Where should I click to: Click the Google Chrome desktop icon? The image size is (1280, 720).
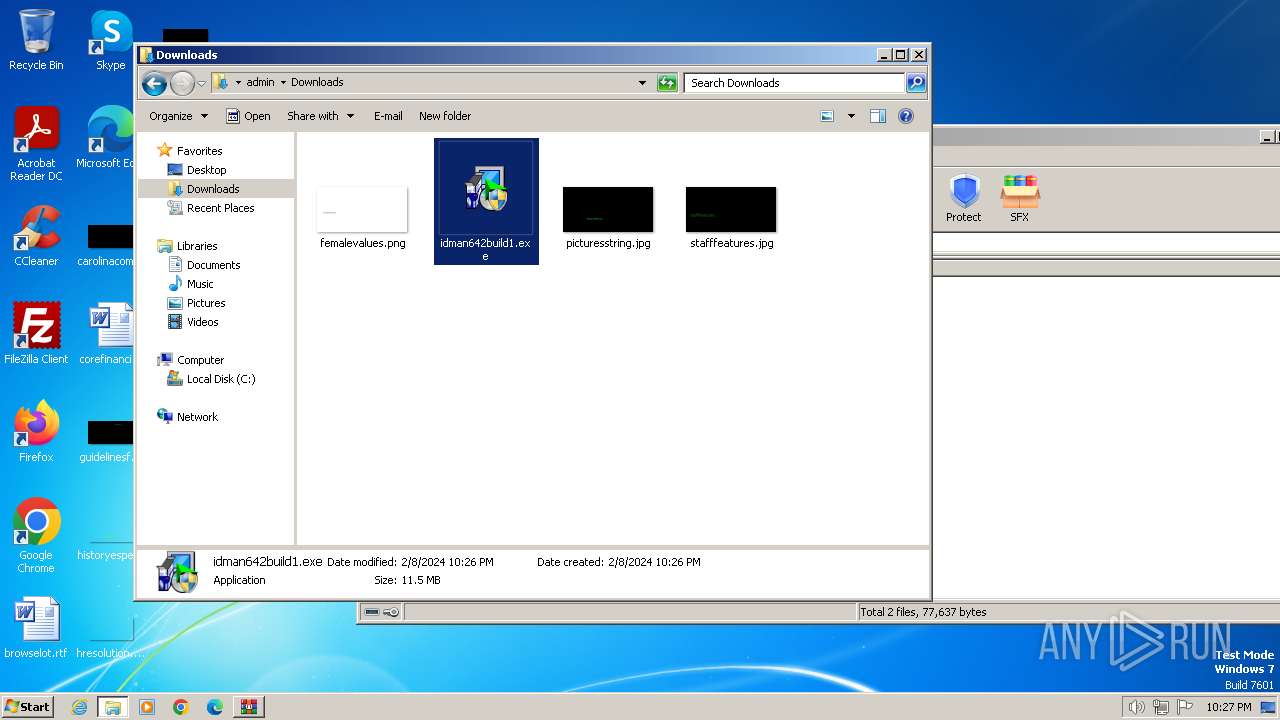(x=36, y=536)
